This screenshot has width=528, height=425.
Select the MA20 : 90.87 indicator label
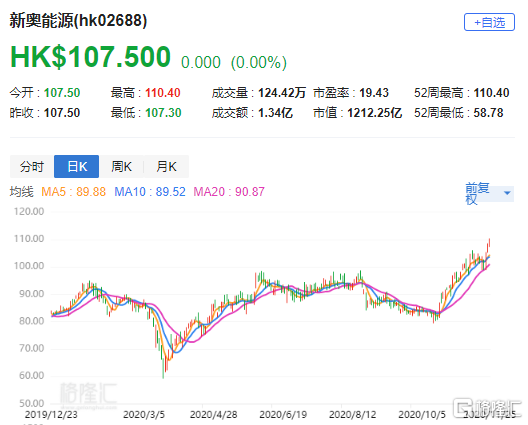pos(229,192)
